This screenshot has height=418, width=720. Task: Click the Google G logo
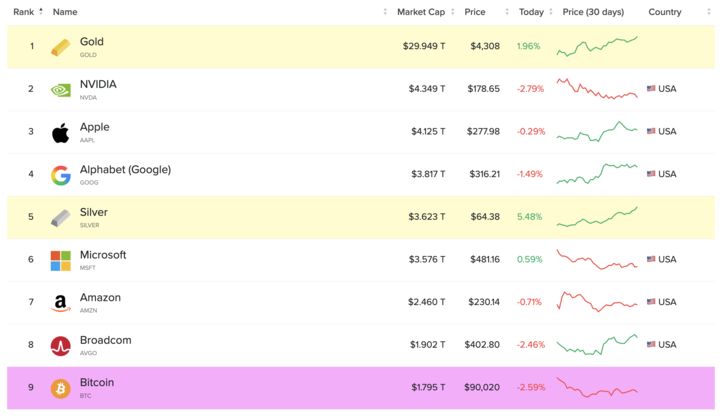pyautogui.click(x=61, y=175)
